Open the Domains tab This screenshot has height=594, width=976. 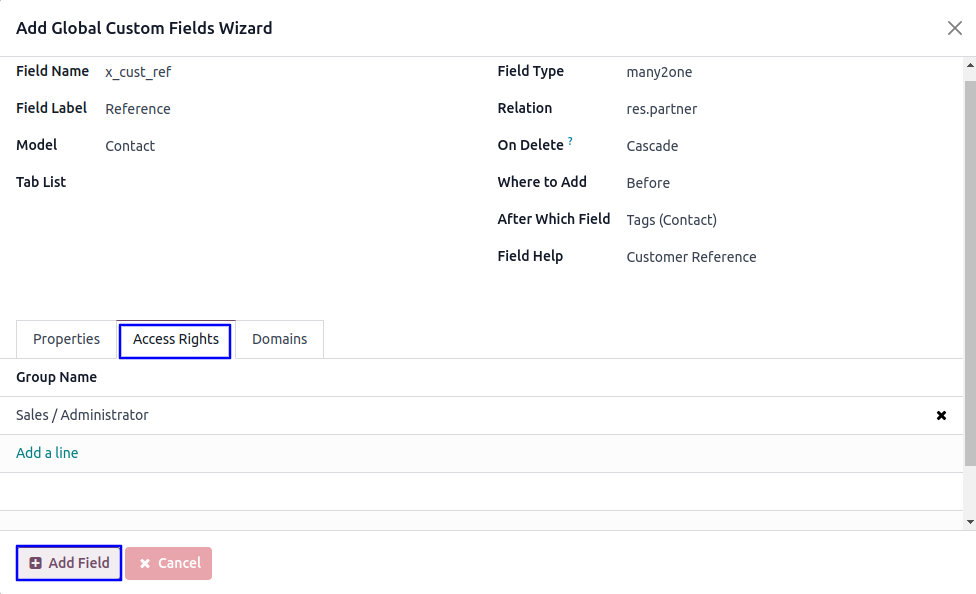pos(279,339)
